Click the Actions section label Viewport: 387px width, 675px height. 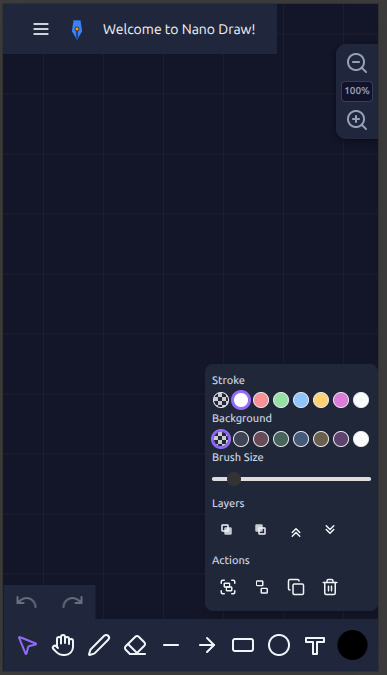tap(231, 560)
